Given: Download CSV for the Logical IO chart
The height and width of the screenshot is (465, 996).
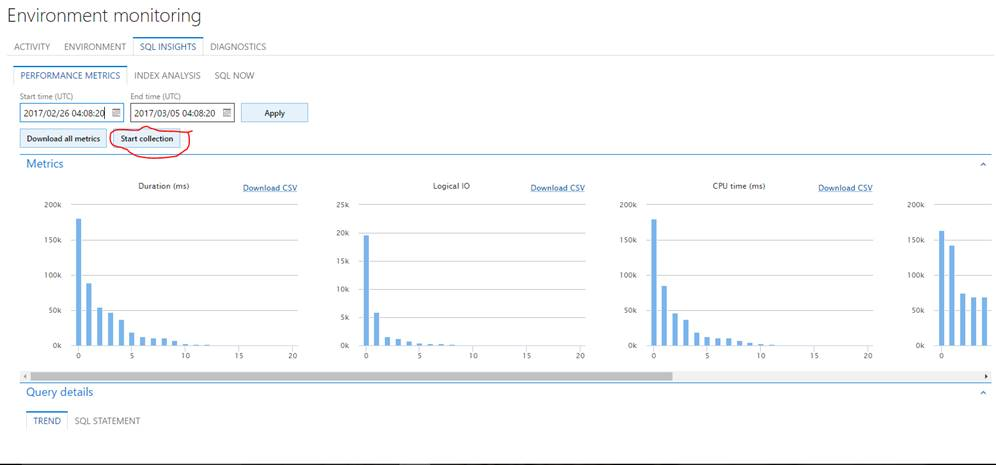Looking at the screenshot, I should (557, 188).
